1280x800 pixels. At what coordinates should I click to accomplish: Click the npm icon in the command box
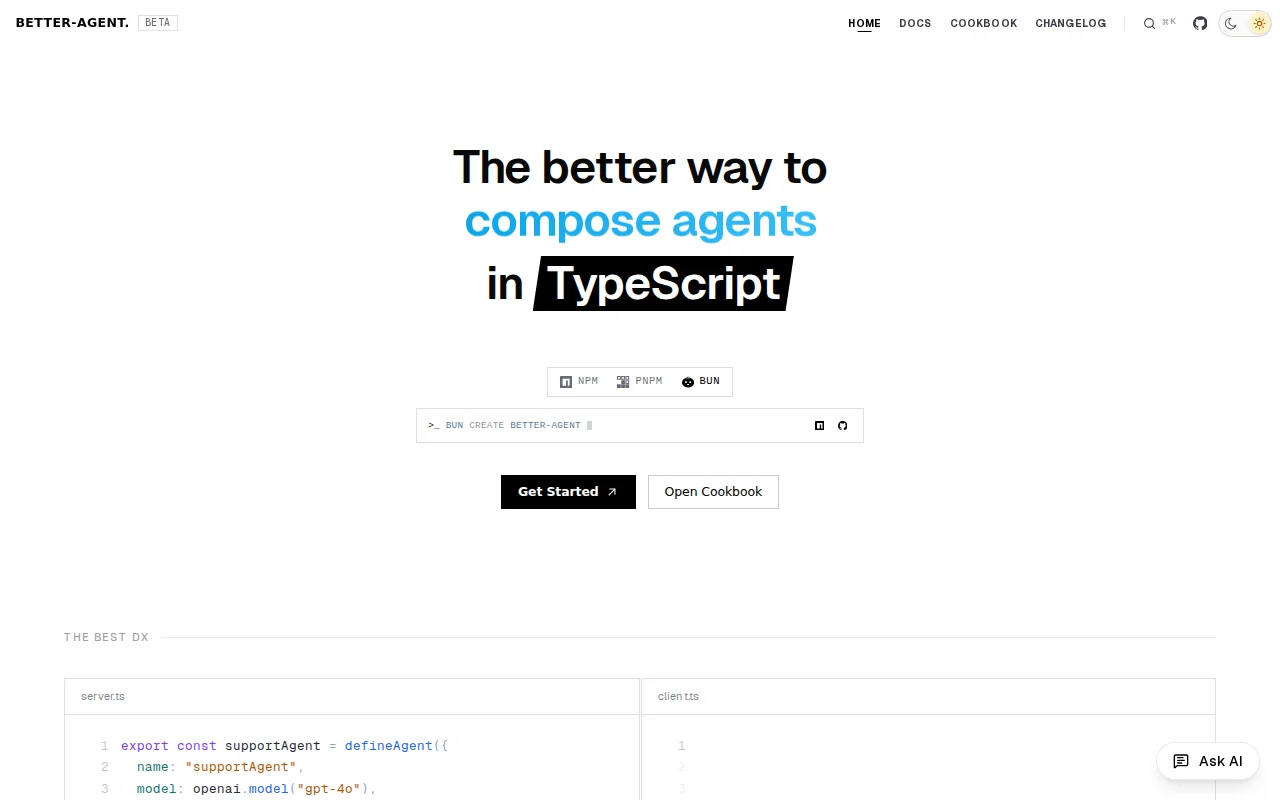pyautogui.click(x=820, y=425)
